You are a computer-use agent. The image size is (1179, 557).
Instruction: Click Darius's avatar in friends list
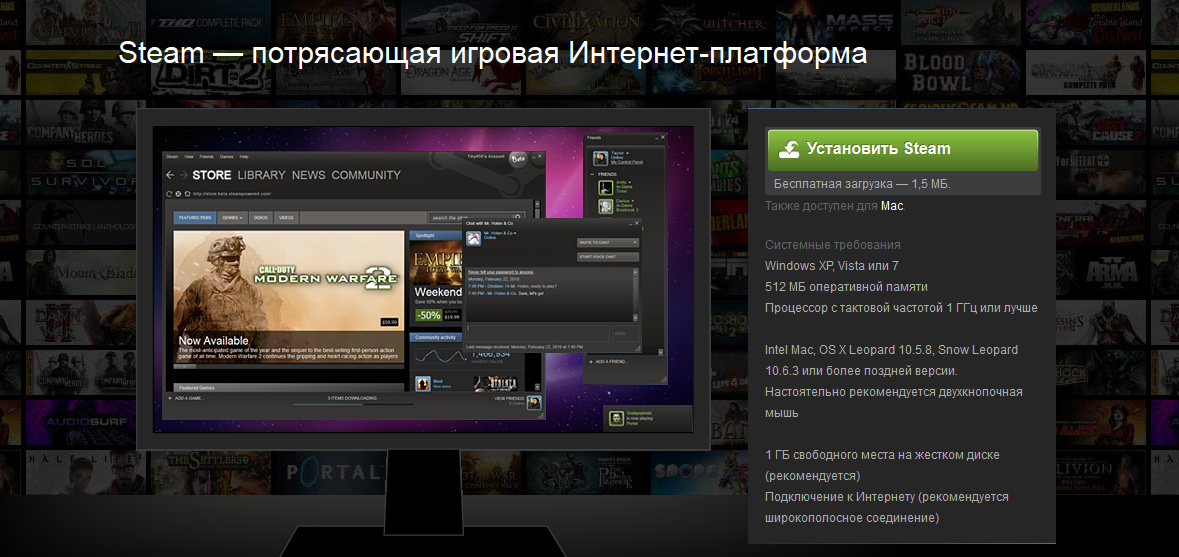click(606, 206)
